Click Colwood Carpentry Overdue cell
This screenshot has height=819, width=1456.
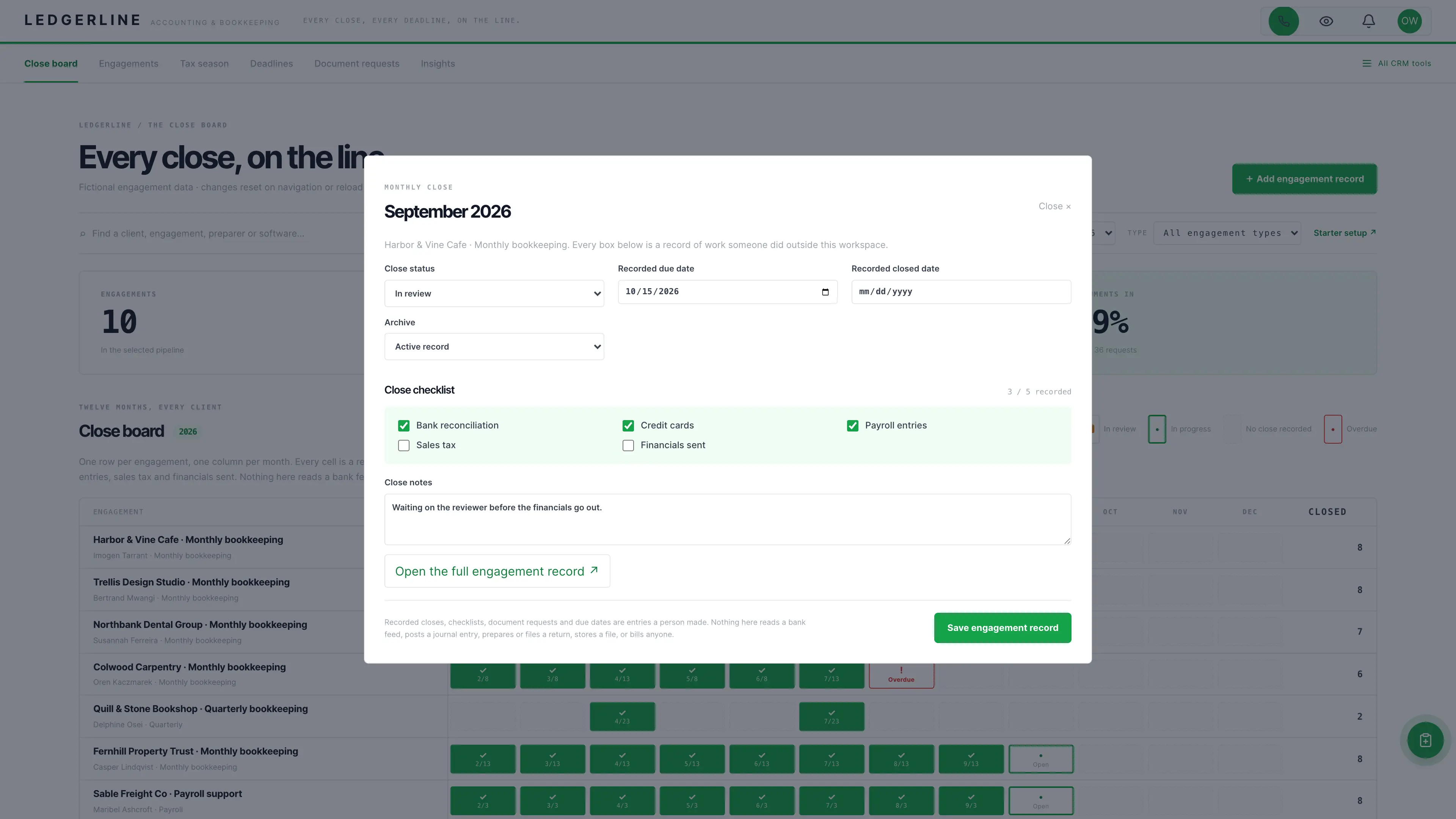point(901,675)
